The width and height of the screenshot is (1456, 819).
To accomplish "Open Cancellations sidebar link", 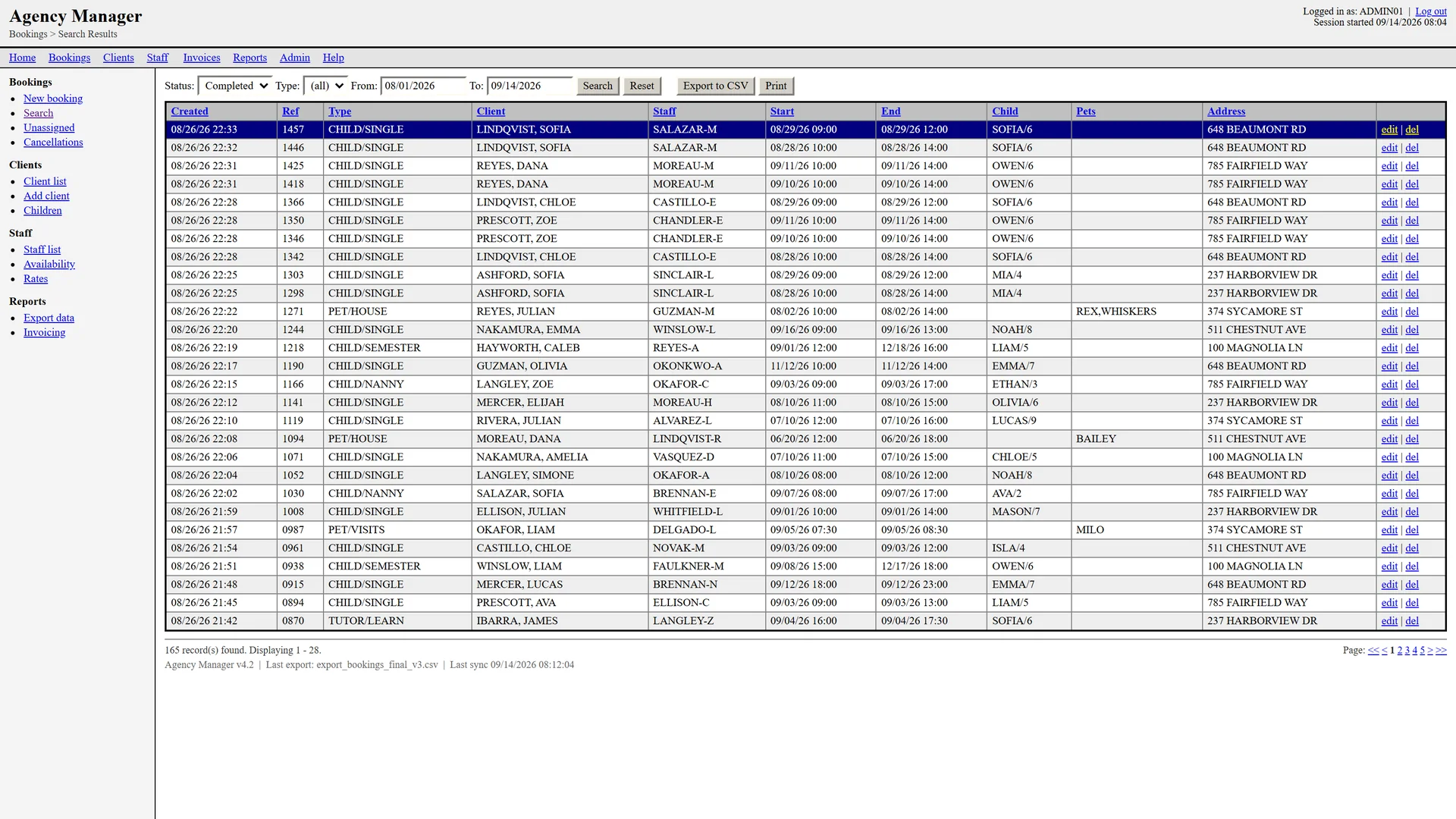I will [53, 142].
